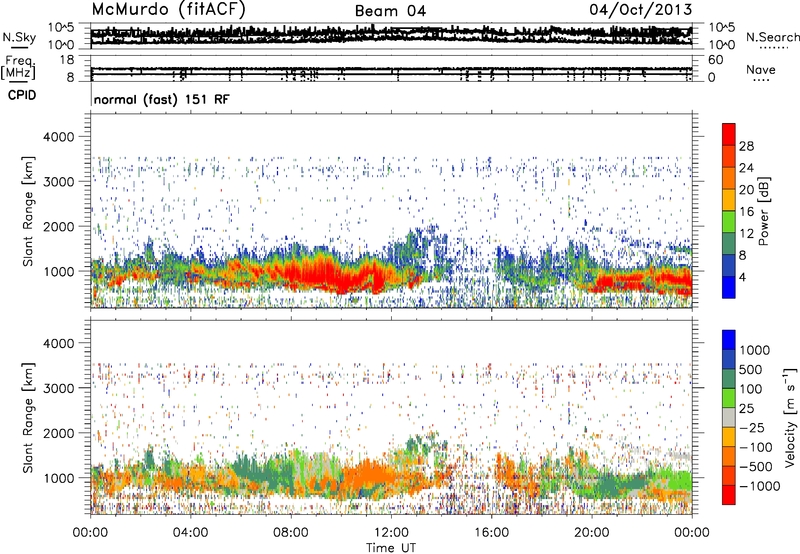
Task: Click the '2000' tick on the velocity panel
Action: [59, 433]
